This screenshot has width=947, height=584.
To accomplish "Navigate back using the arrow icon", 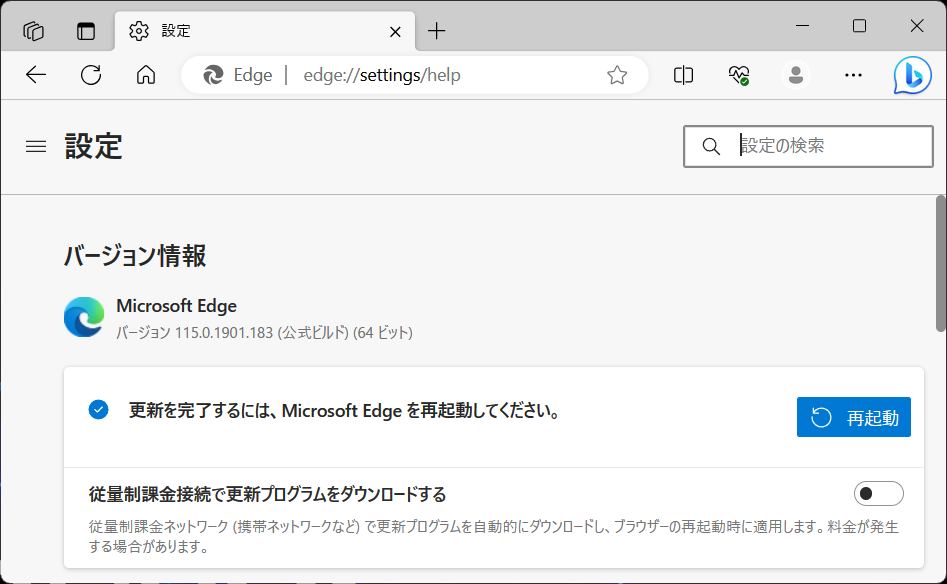I will pyautogui.click(x=36, y=75).
